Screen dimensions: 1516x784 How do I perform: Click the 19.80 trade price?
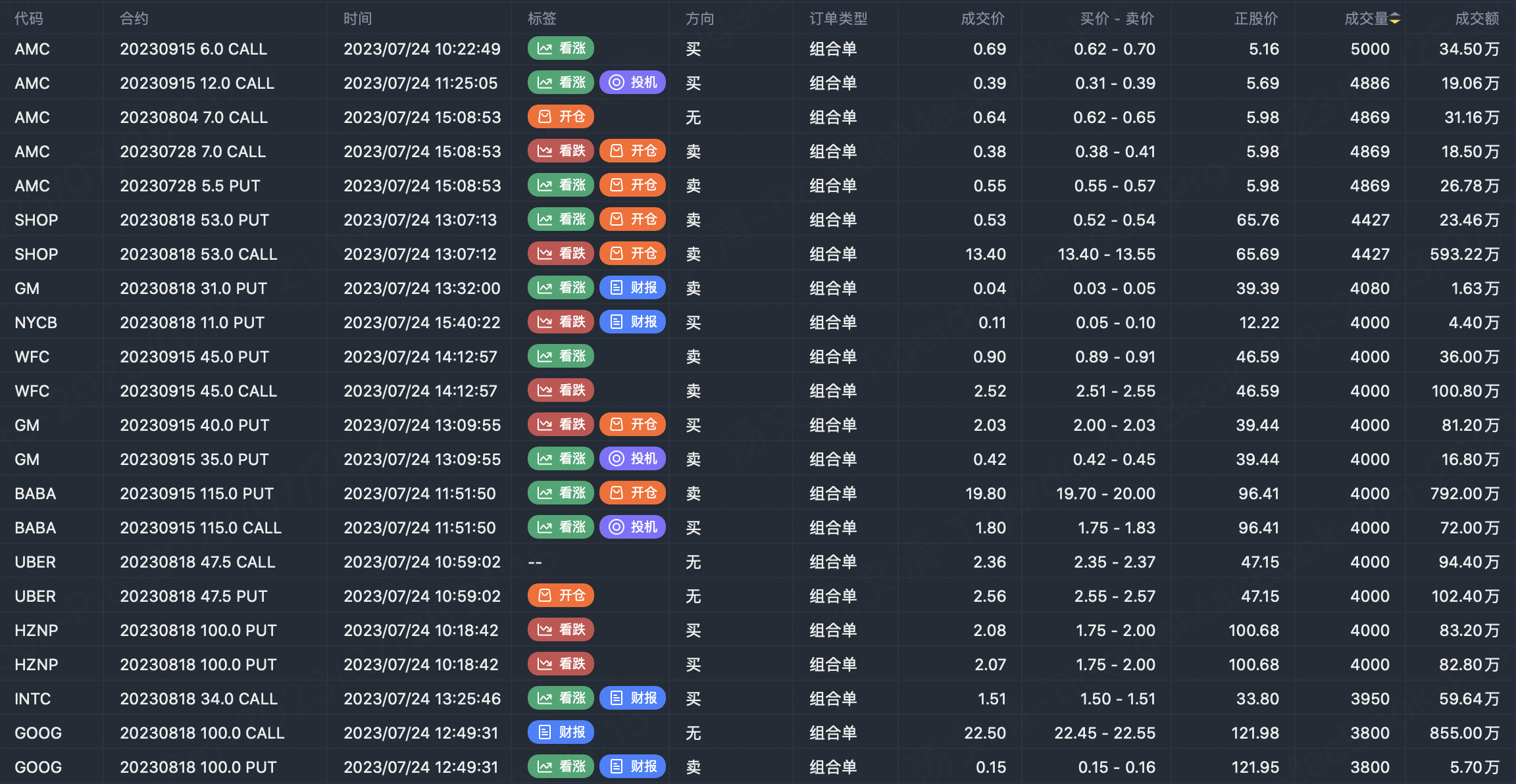pos(986,493)
